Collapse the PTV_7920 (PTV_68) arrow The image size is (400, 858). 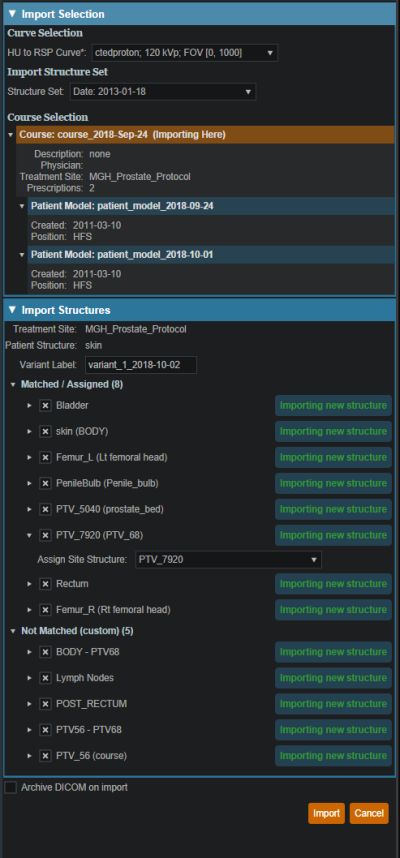tap(30, 535)
